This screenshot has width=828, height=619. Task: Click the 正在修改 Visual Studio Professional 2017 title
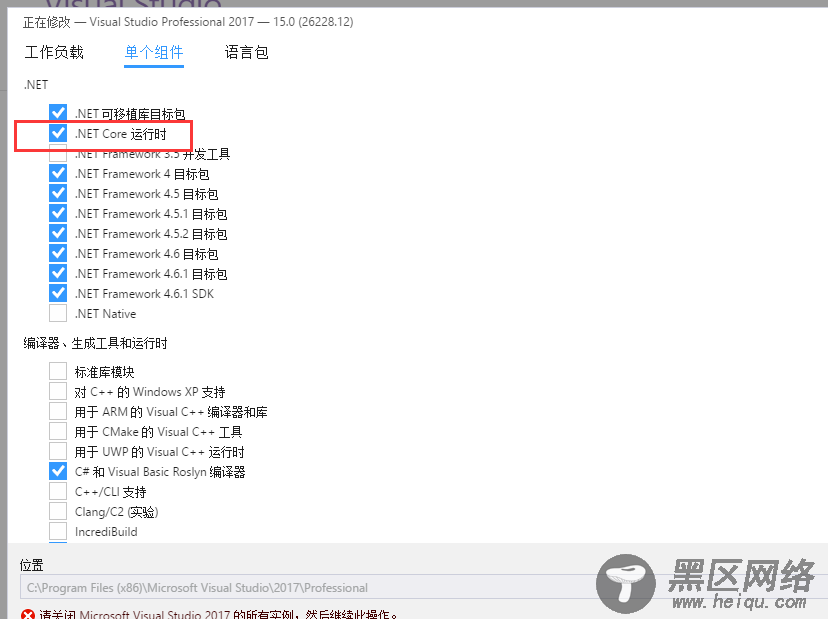point(188,22)
